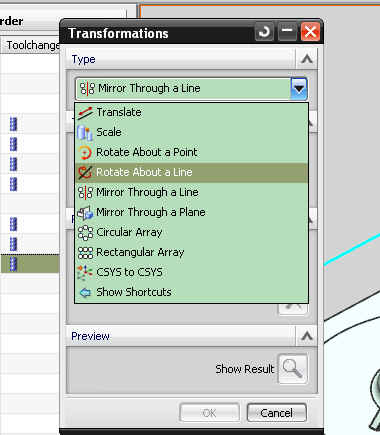Click the Cancel button
Image resolution: width=380 pixels, height=435 pixels.
(276, 413)
